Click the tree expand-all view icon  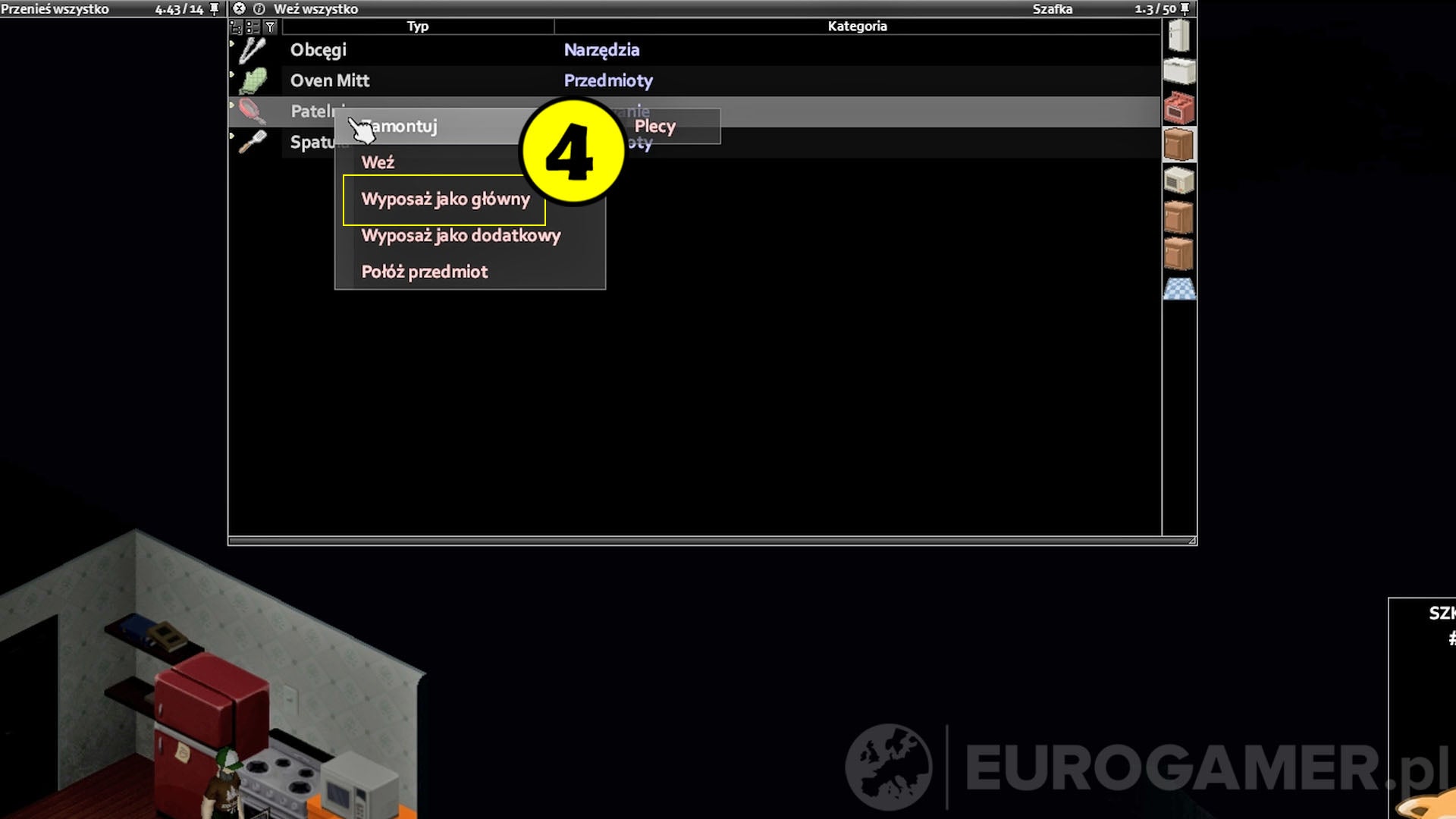[236, 27]
